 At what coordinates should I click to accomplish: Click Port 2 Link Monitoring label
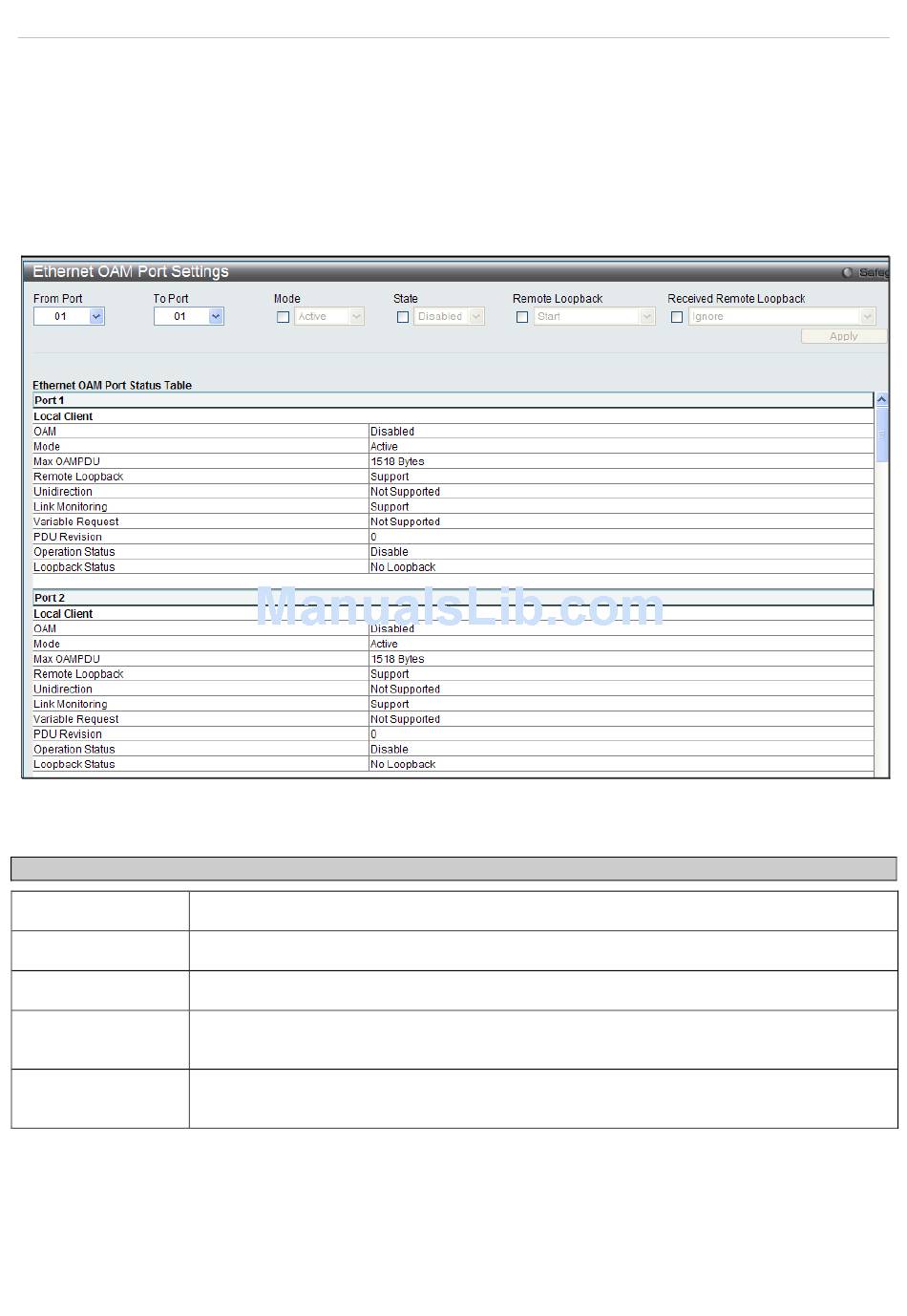click(x=71, y=705)
